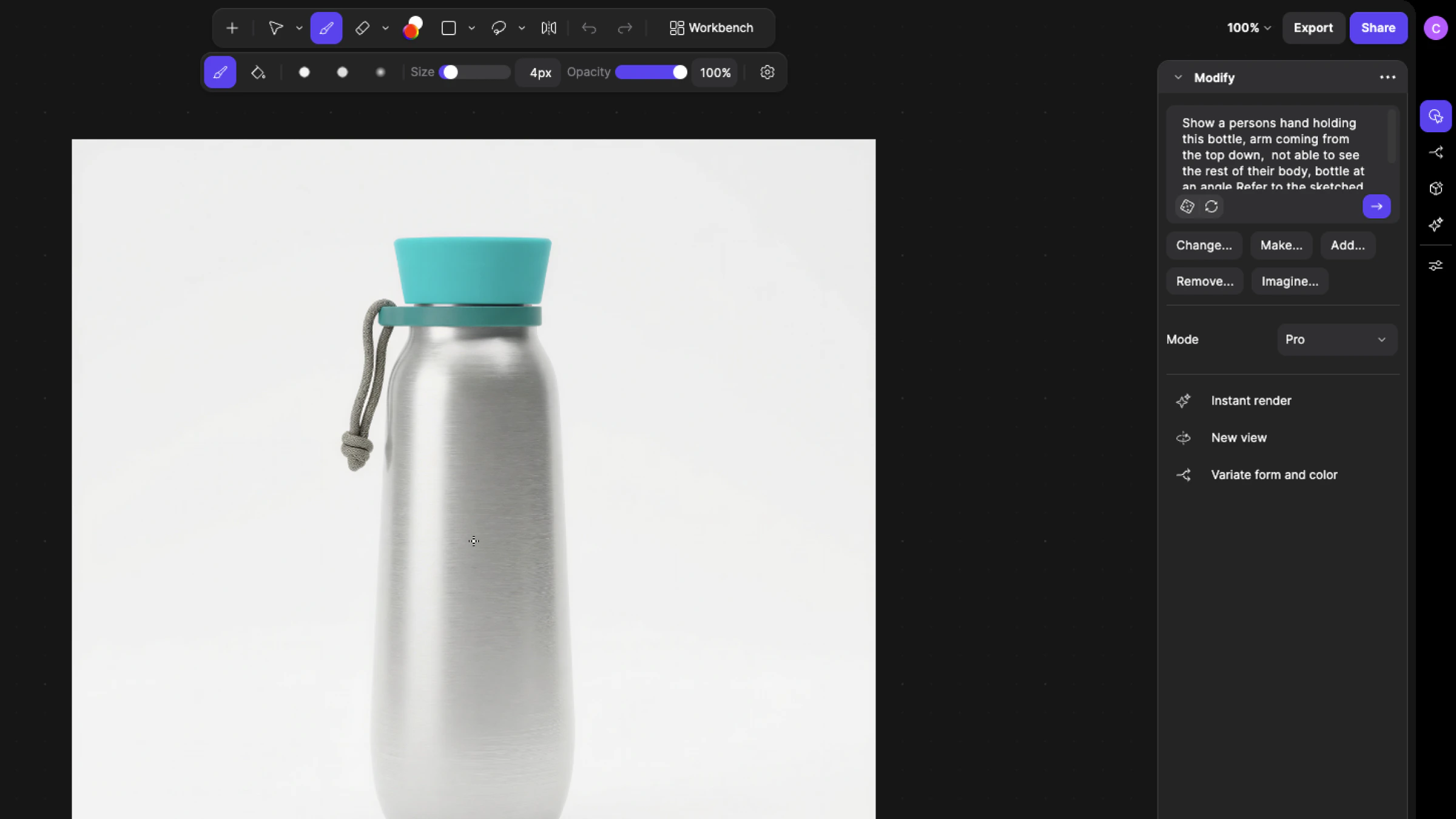Viewport: 1456px width, 819px height.
Task: Click the Export button
Action: (x=1313, y=28)
